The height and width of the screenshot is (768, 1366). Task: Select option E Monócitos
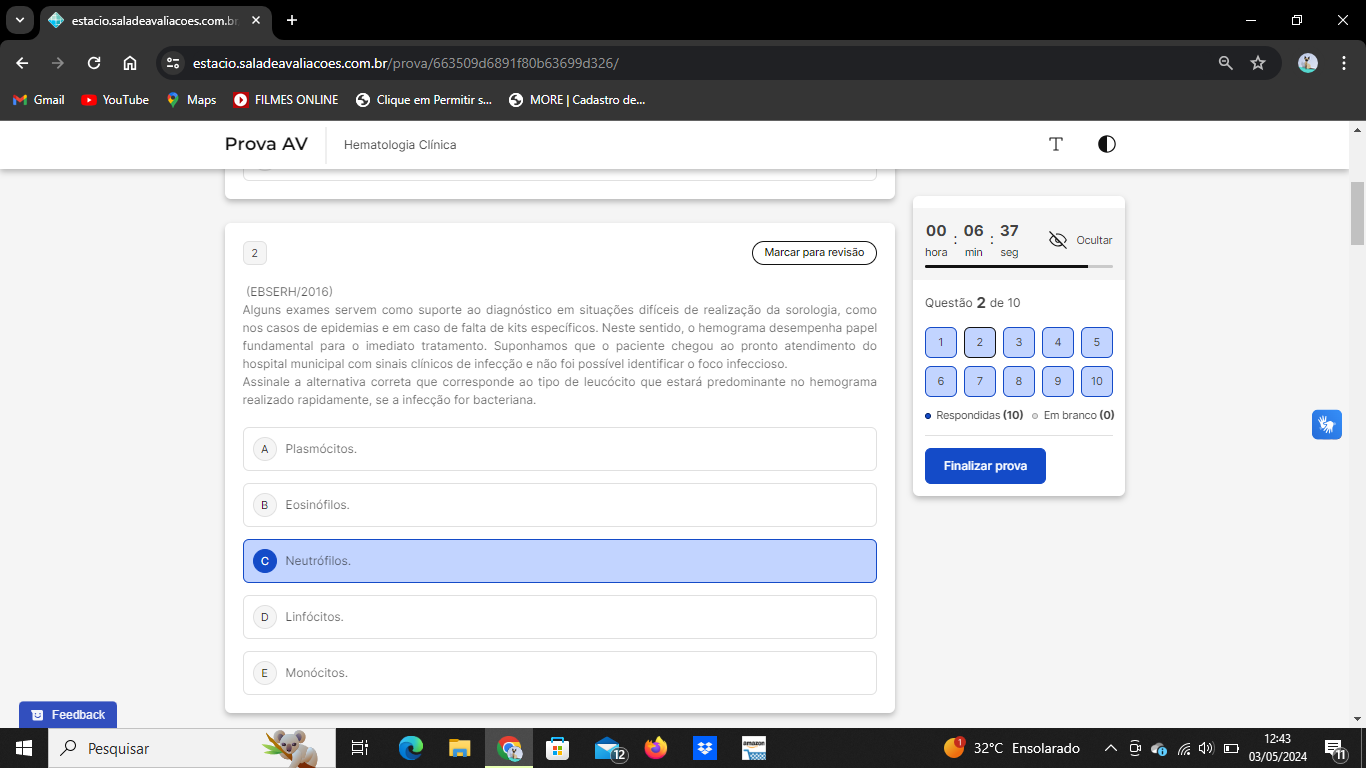point(559,673)
